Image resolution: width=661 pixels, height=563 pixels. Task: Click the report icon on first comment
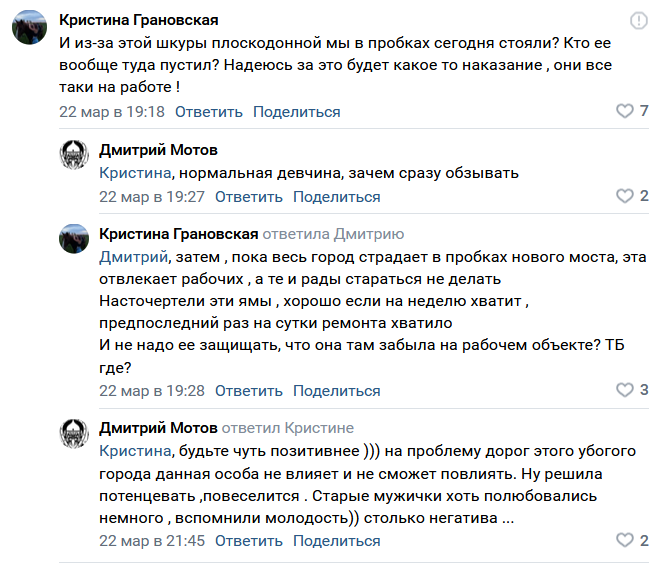coord(639,21)
